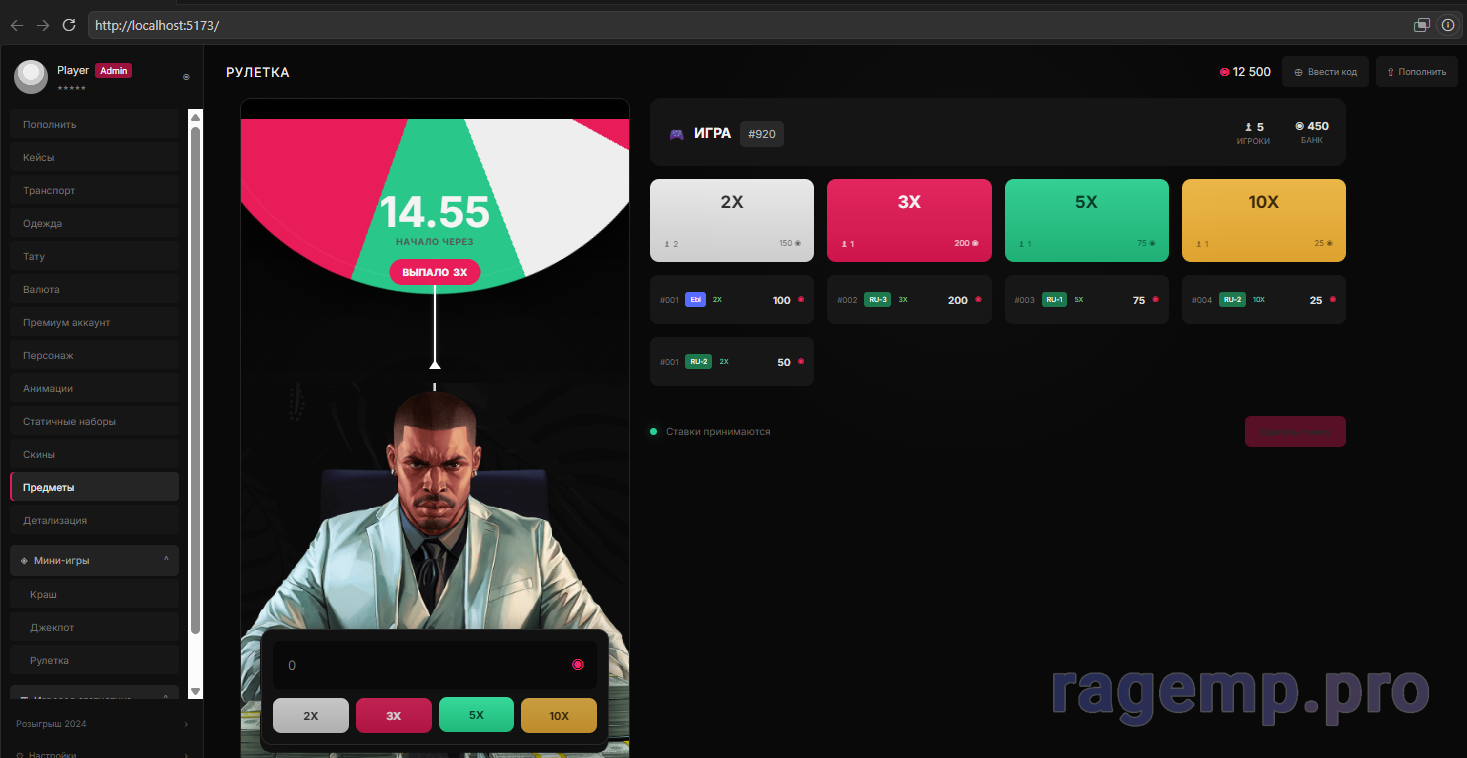
Task: Click the EbI badge in the 100 bet row
Action: 696,300
